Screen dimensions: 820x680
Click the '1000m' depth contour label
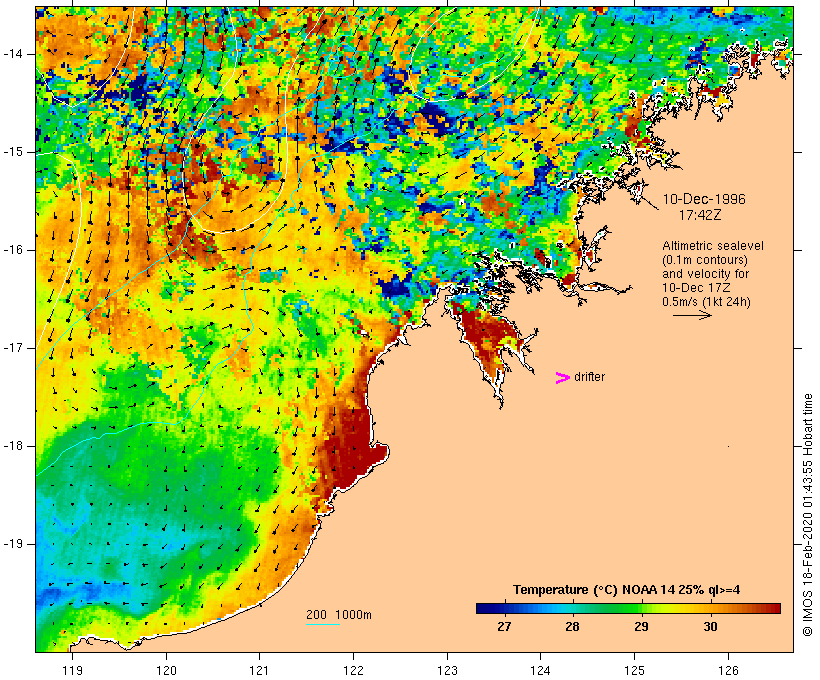pyautogui.click(x=353, y=615)
